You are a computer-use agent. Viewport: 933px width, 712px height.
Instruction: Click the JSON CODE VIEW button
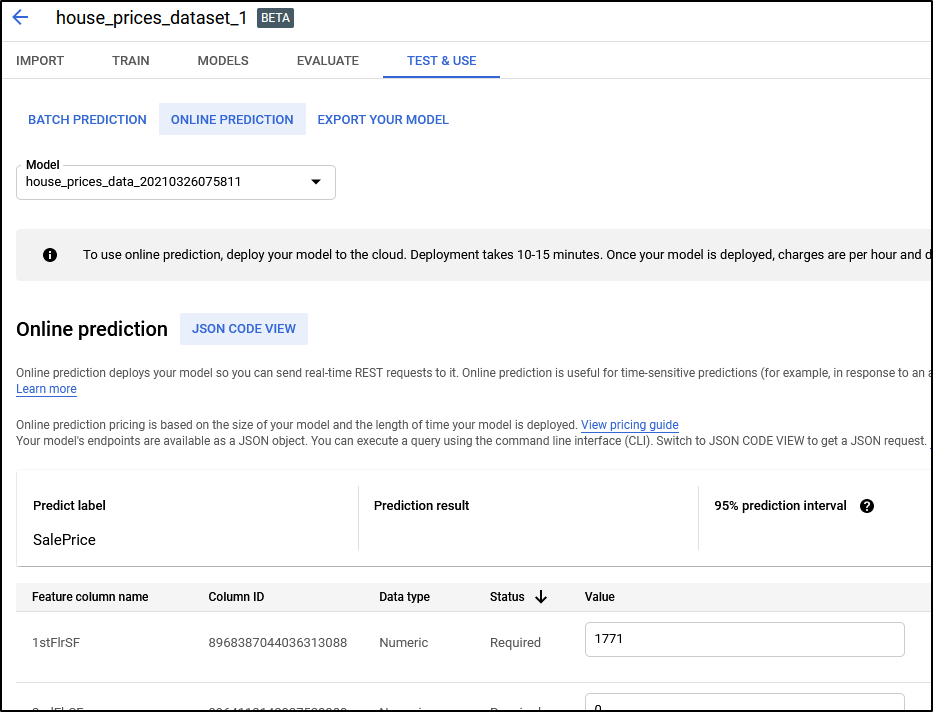pyautogui.click(x=244, y=329)
